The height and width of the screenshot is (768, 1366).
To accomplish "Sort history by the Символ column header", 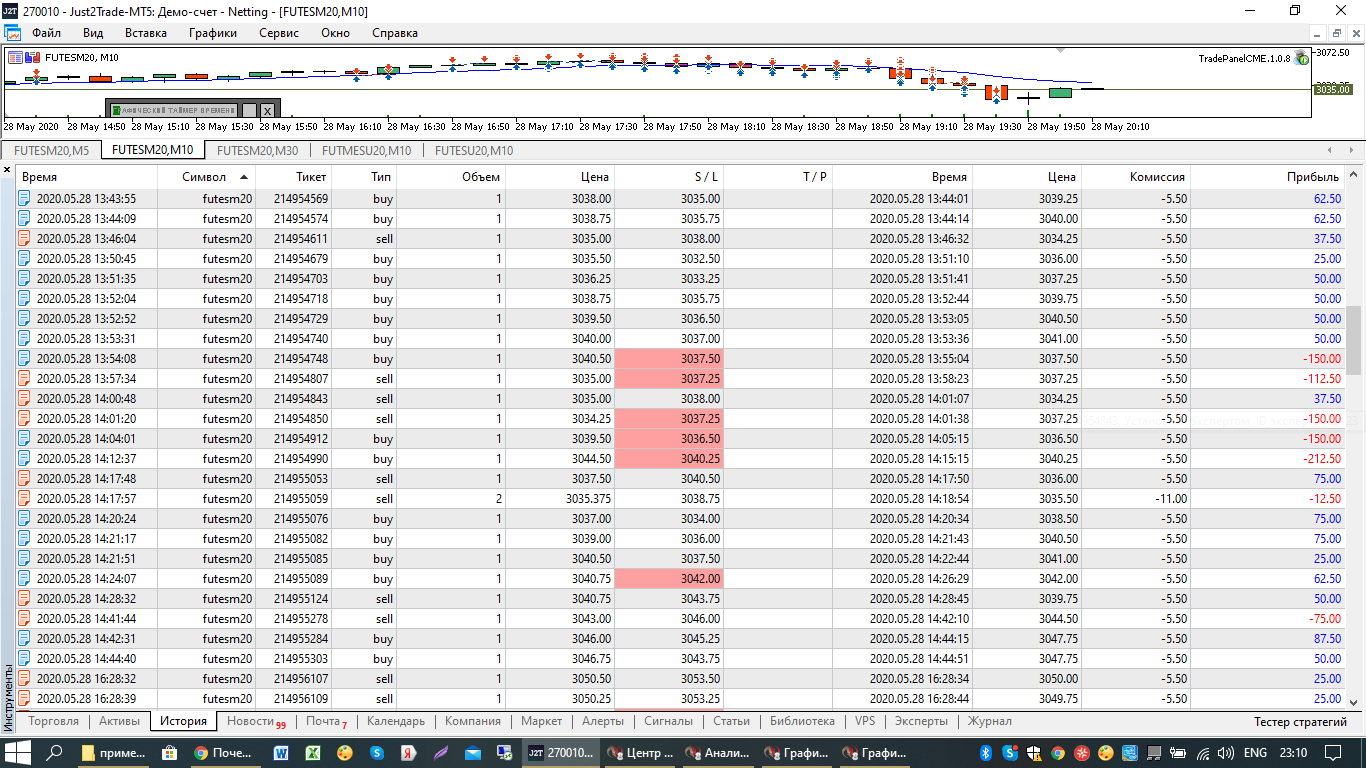I will pos(206,176).
